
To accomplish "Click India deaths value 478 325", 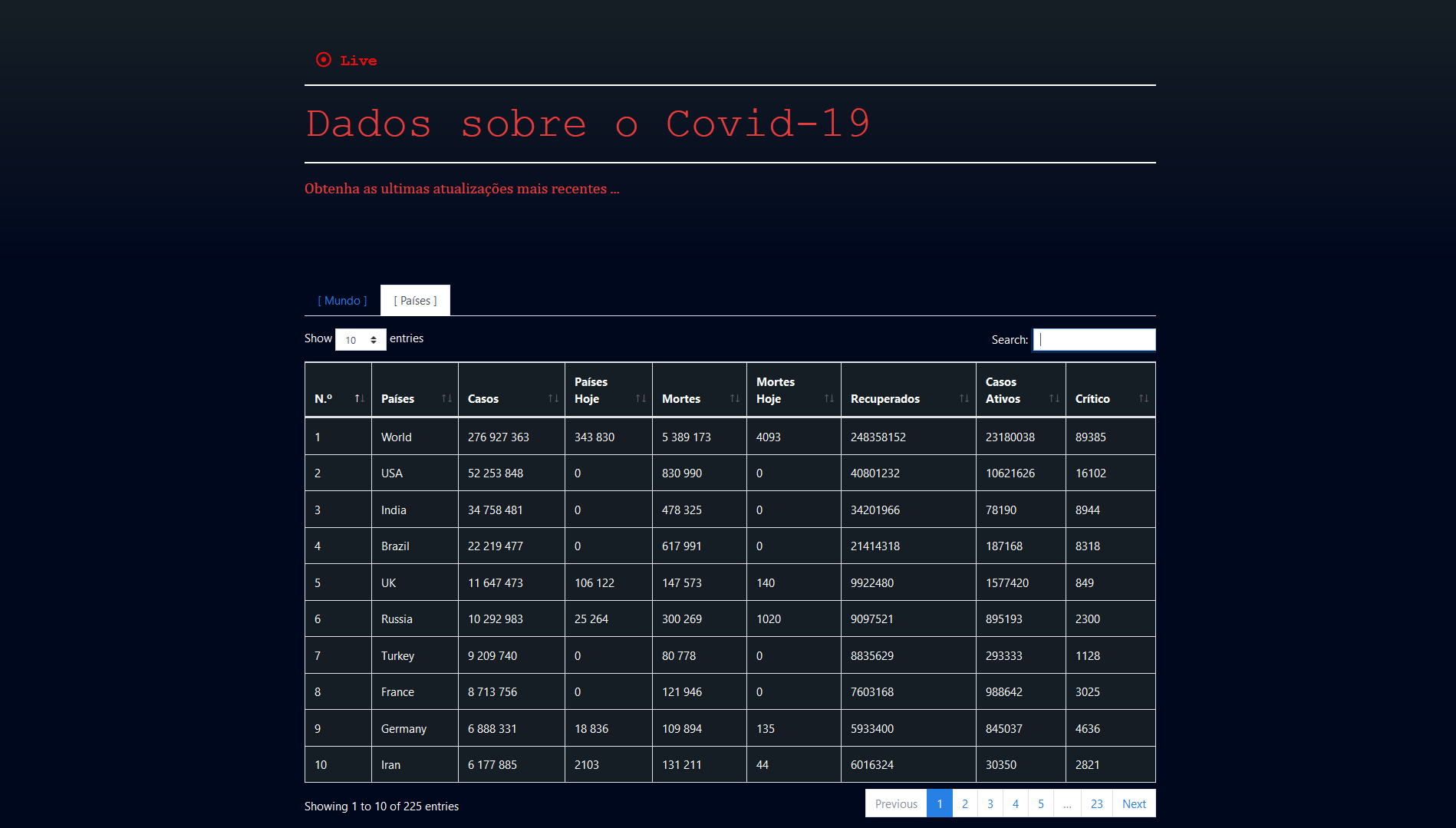I will (x=682, y=510).
